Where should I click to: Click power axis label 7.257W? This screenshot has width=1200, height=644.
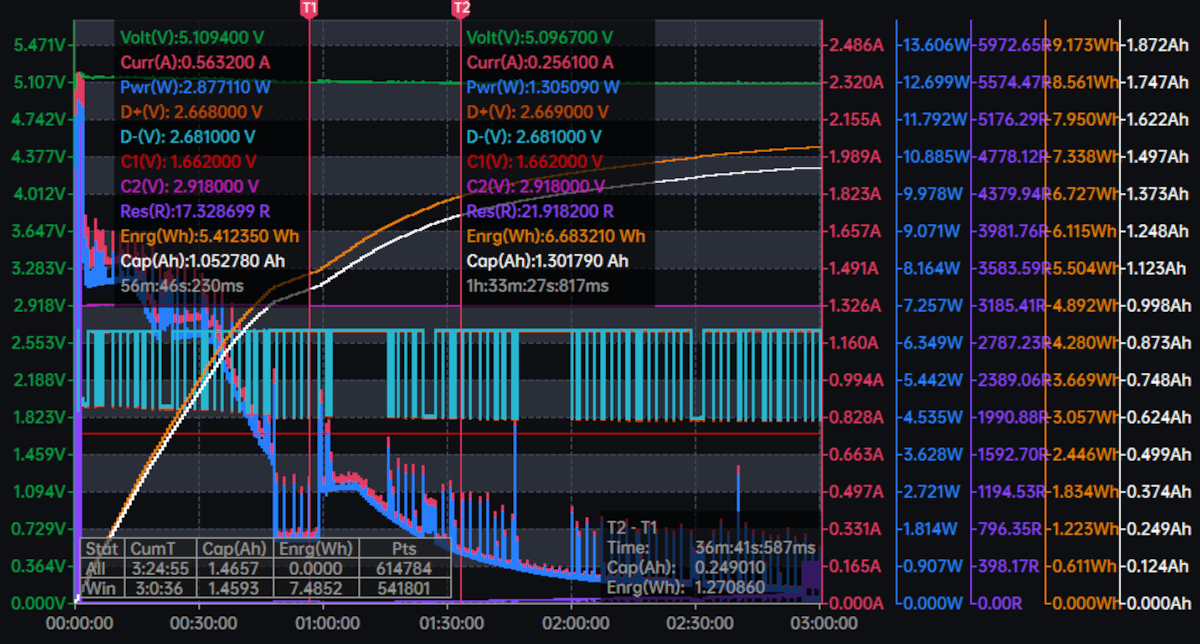pyautogui.click(x=935, y=305)
